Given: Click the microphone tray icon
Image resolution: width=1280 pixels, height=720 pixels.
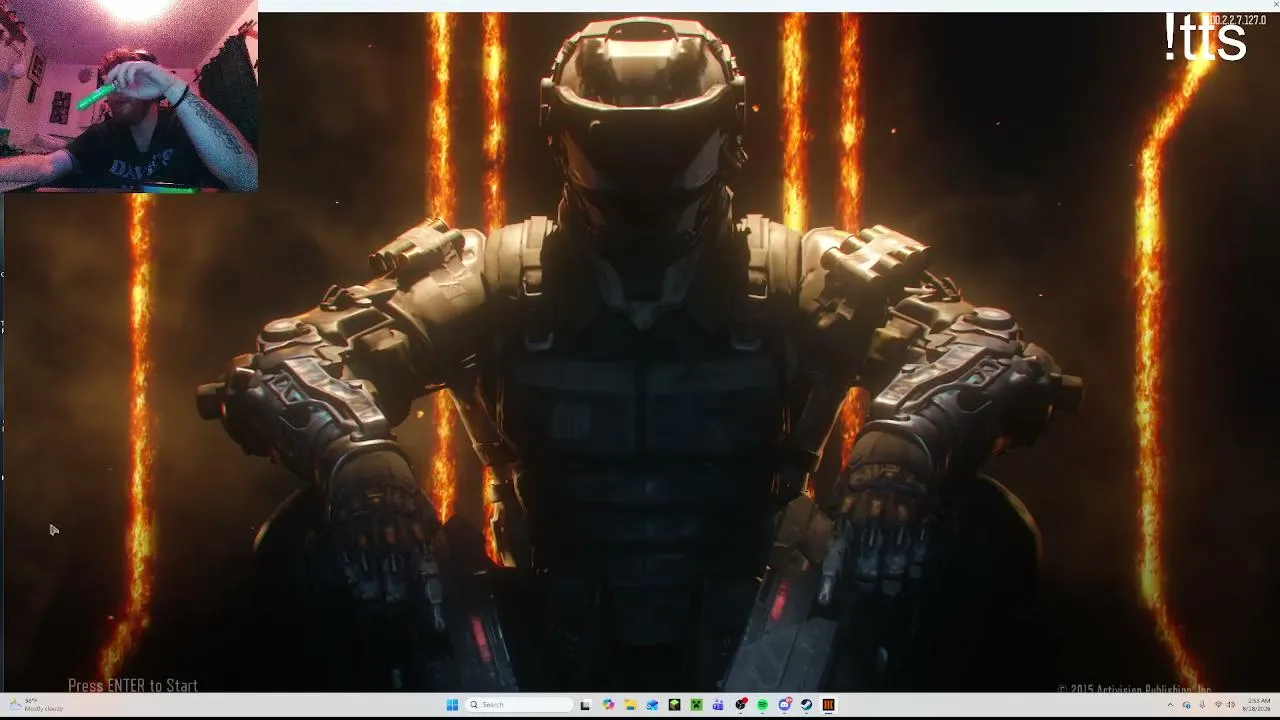Looking at the screenshot, I should pyautogui.click(x=1201, y=705).
